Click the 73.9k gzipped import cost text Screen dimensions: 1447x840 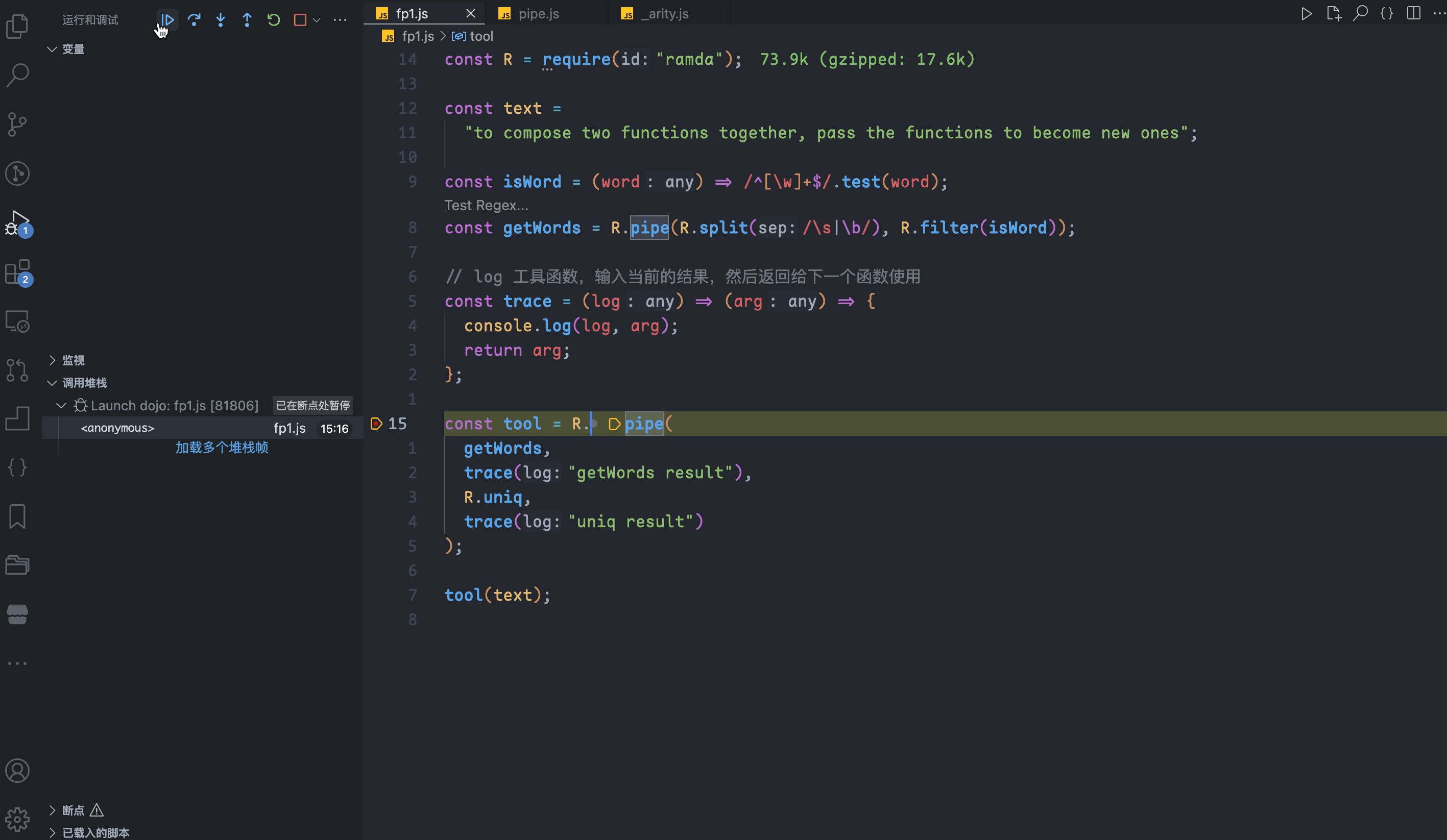click(867, 59)
